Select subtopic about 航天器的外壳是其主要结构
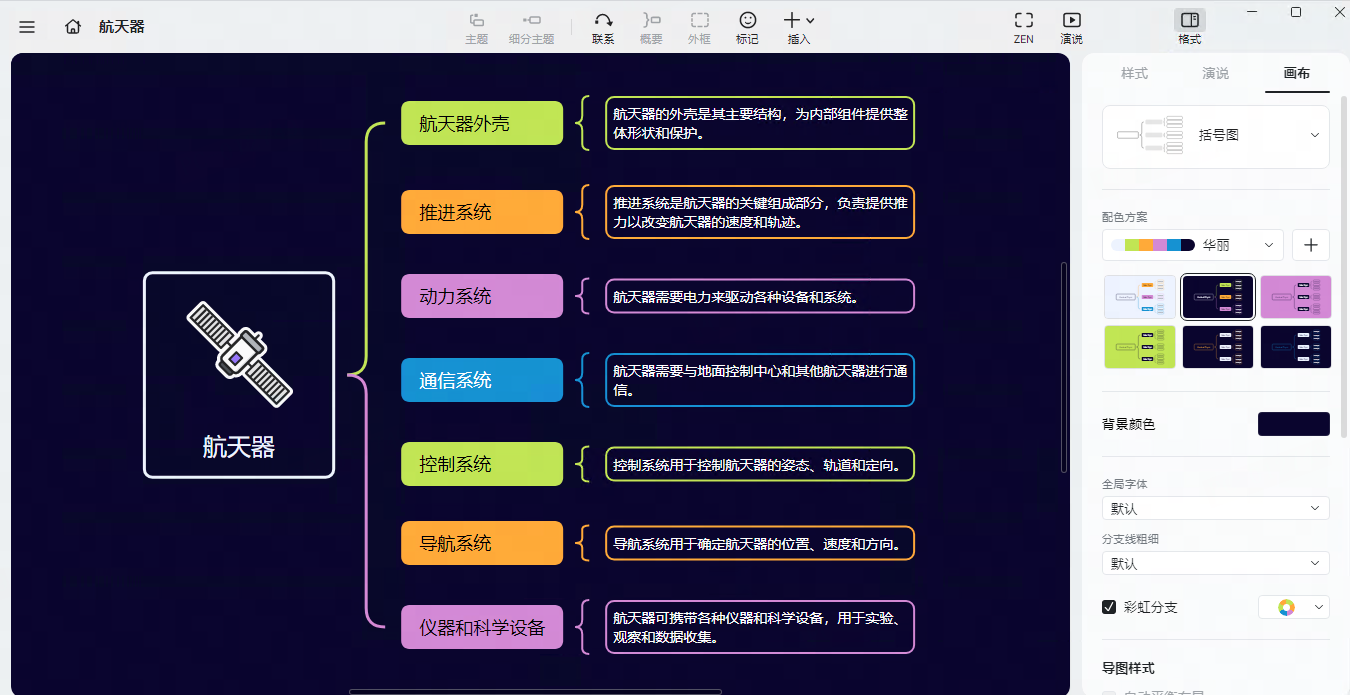 click(x=760, y=123)
